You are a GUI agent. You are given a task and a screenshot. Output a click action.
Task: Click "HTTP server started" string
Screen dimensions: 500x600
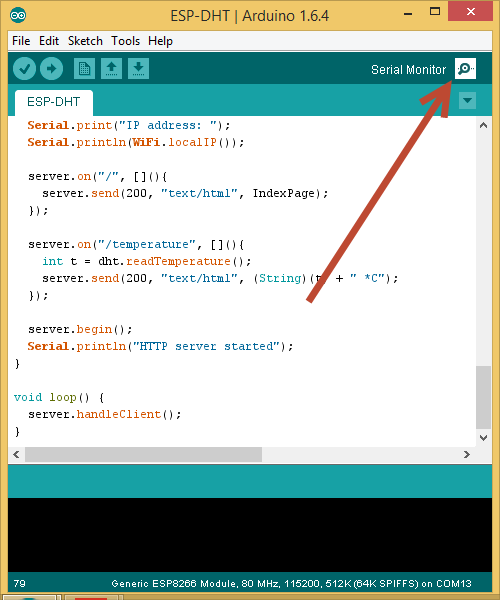(207, 346)
